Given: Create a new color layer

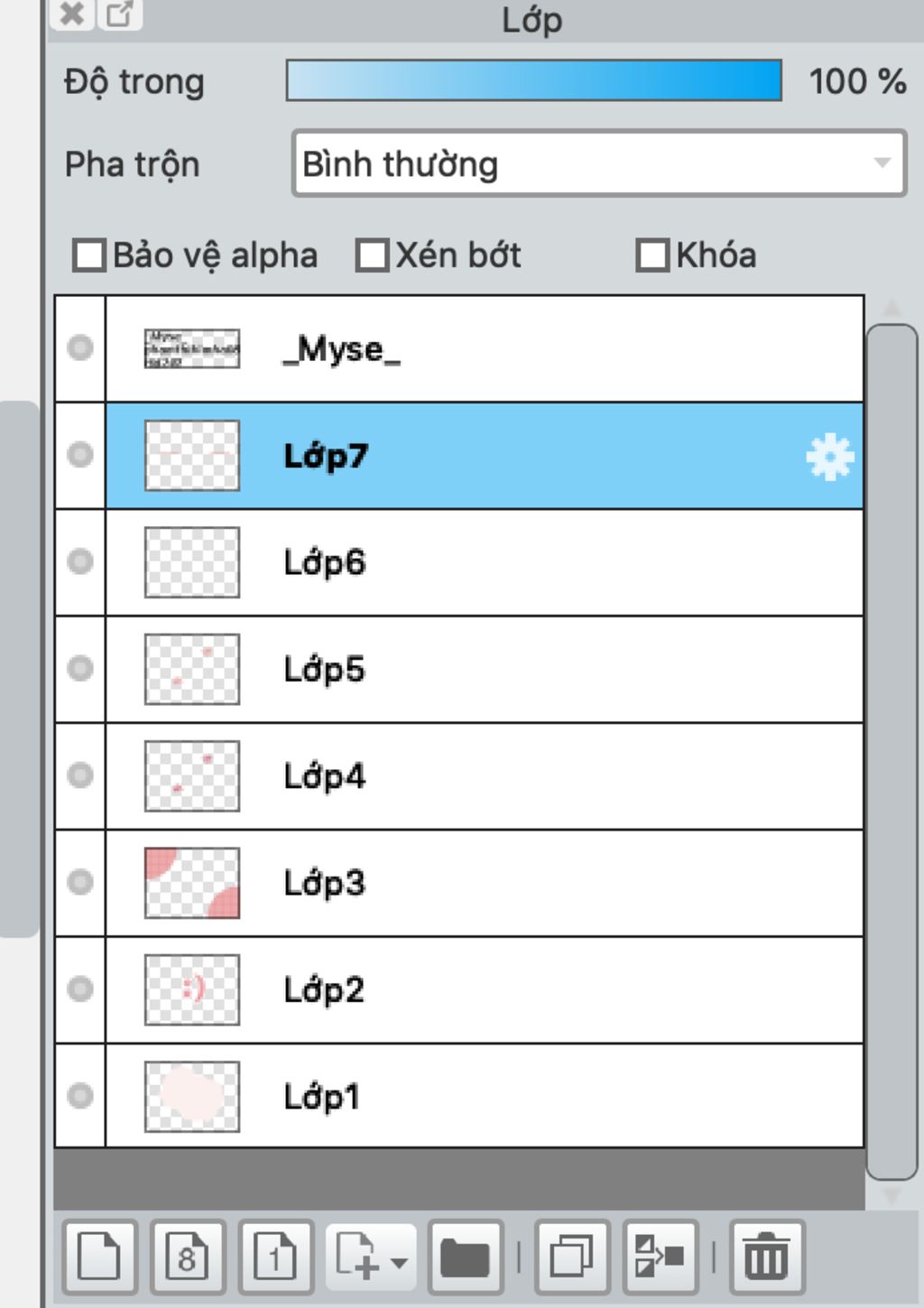Looking at the screenshot, I should [x=99, y=1256].
